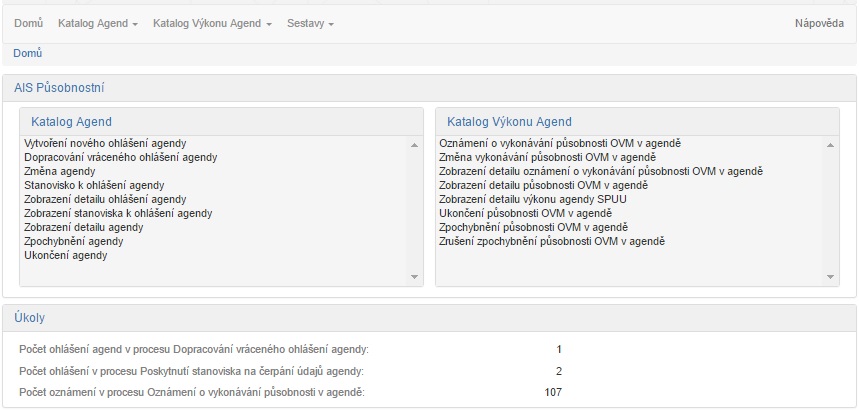859x411 pixels.
Task: Click count 107 for Oznámení o vykonávání
Action: (553, 392)
